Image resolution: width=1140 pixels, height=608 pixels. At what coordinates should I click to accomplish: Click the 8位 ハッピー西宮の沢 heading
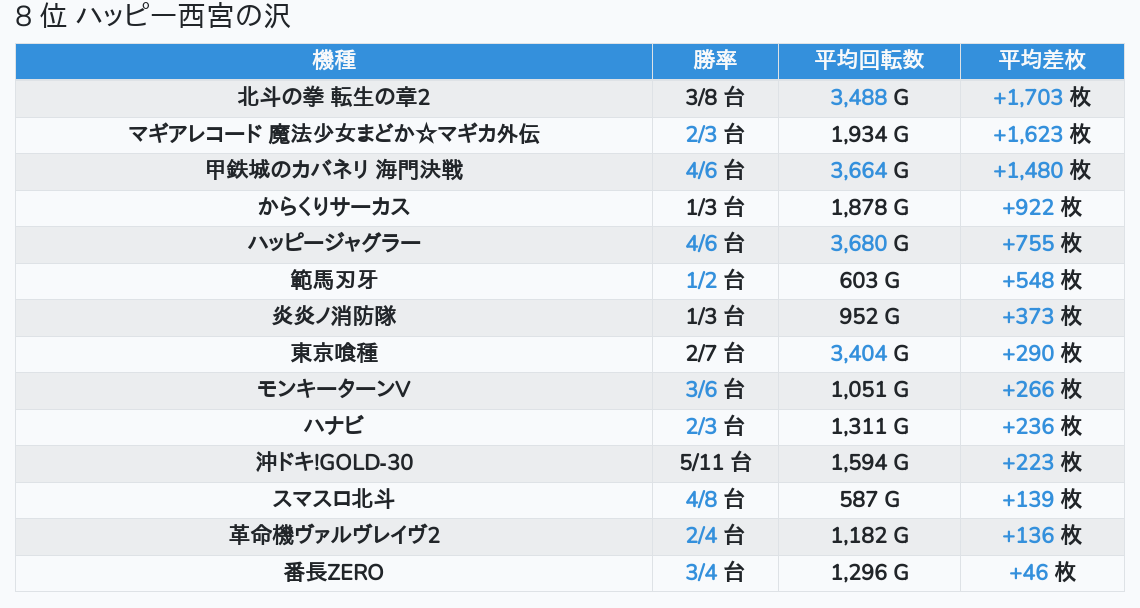pos(153,17)
